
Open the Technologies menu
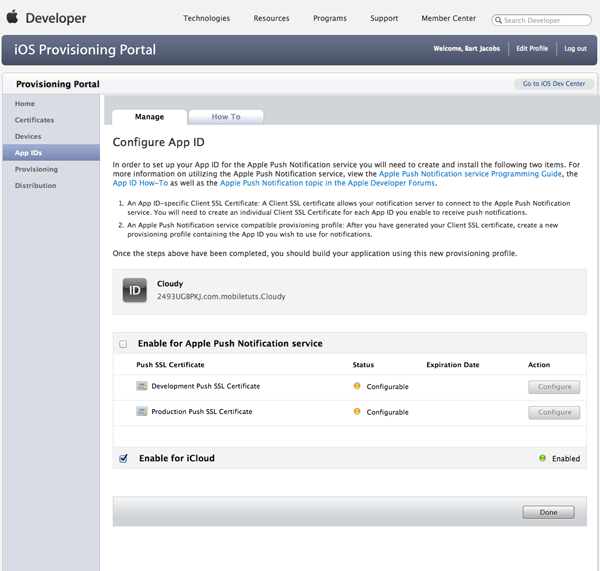(x=206, y=18)
